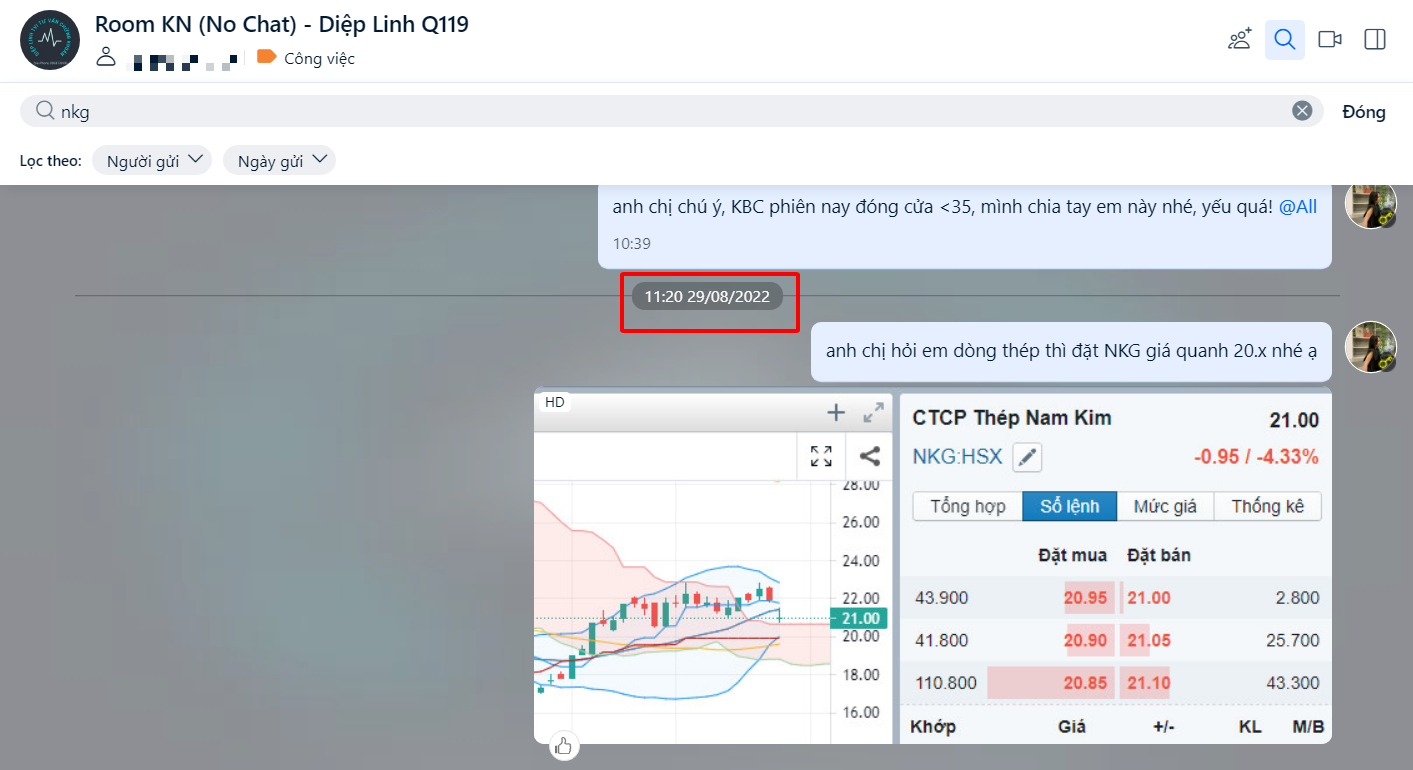Clear the search text 'nkg'
Viewport: 1413px width, 770px height.
[1302, 111]
